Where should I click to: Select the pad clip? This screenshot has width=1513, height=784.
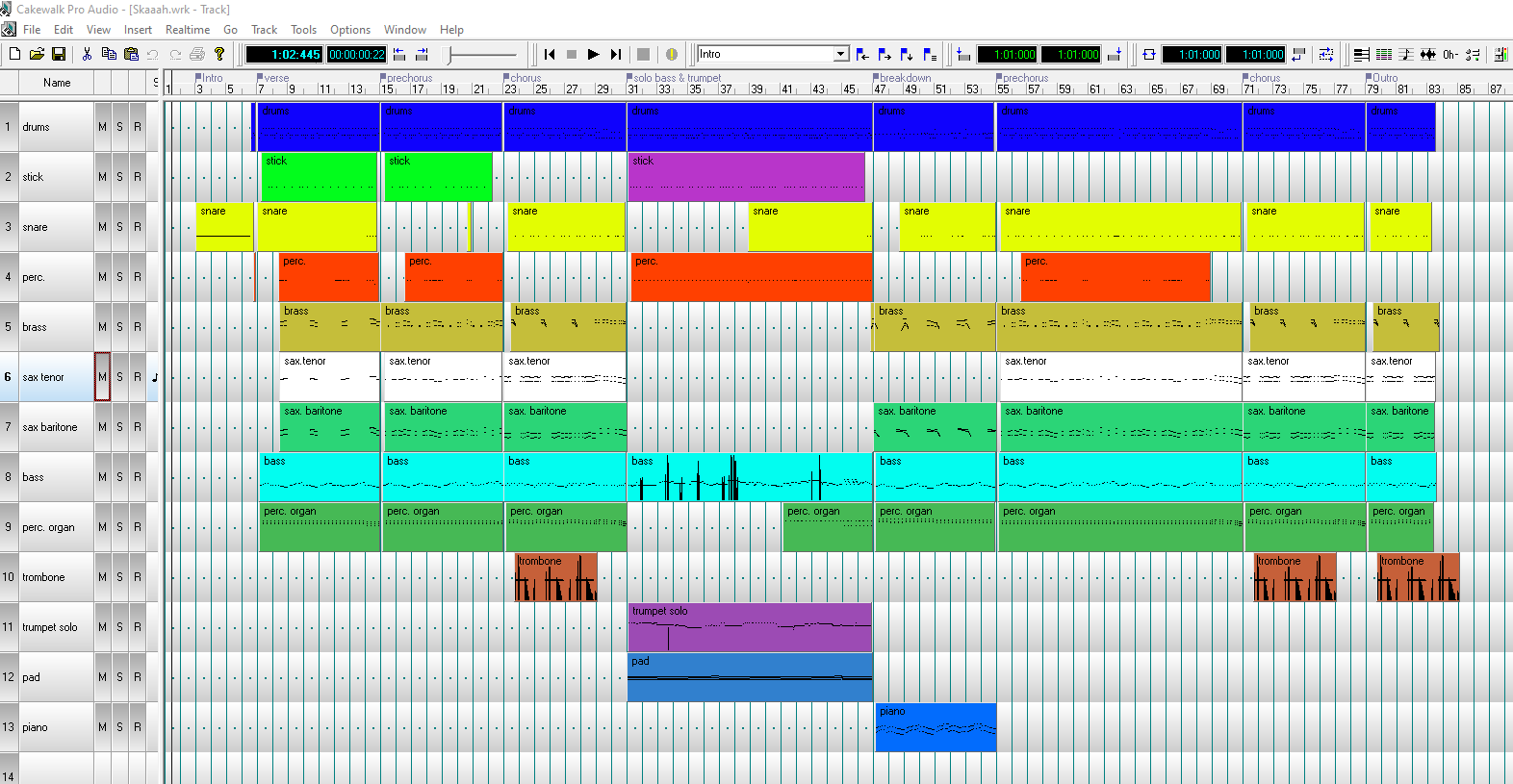click(x=750, y=677)
